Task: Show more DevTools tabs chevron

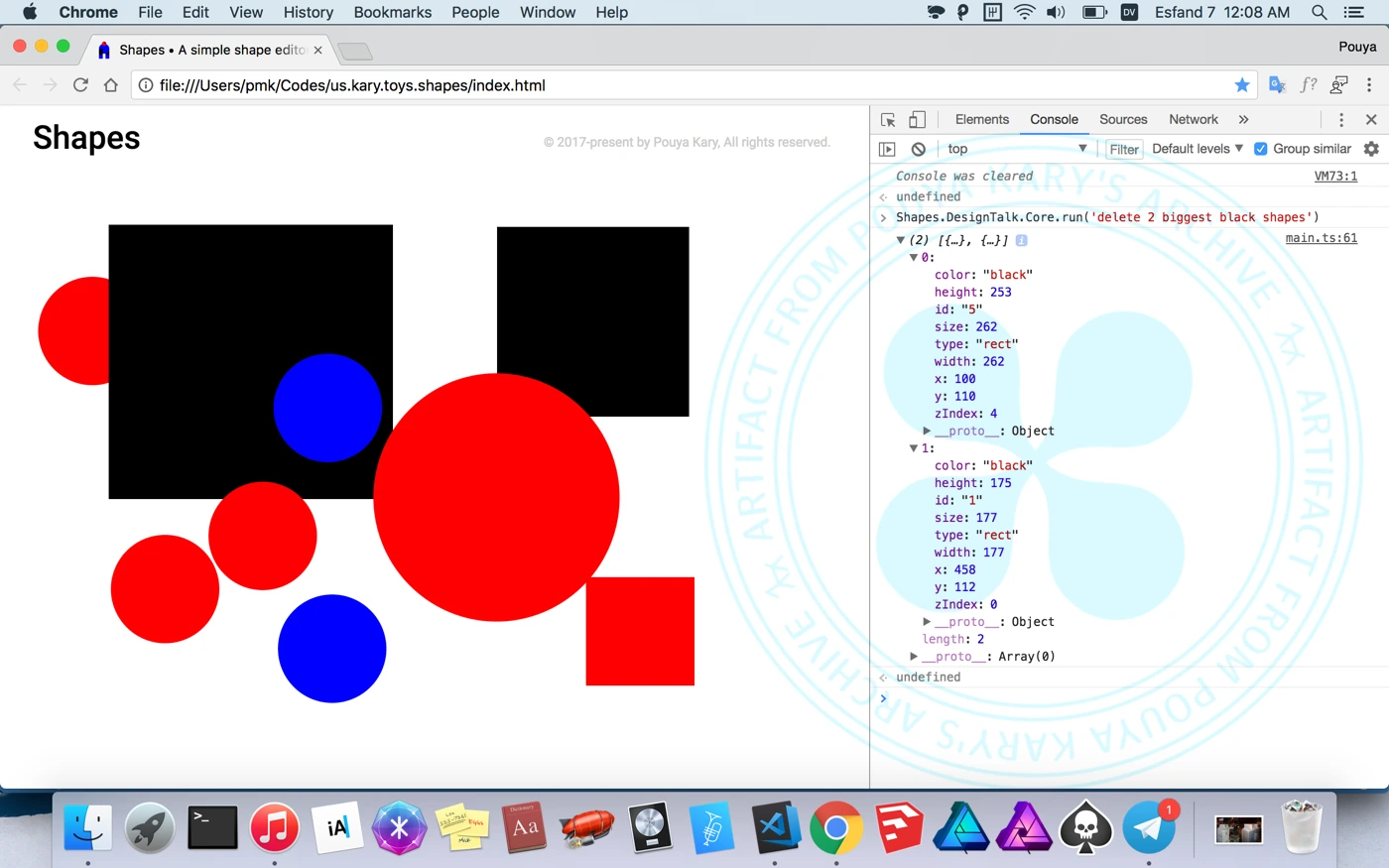Action: (1243, 120)
